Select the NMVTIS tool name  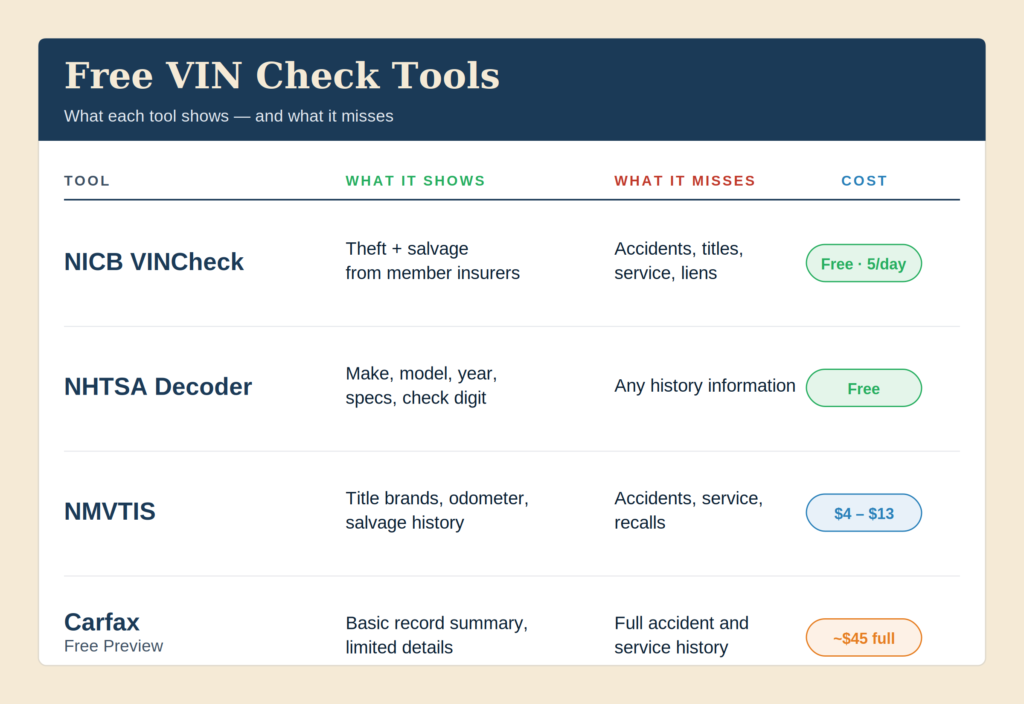(x=110, y=511)
